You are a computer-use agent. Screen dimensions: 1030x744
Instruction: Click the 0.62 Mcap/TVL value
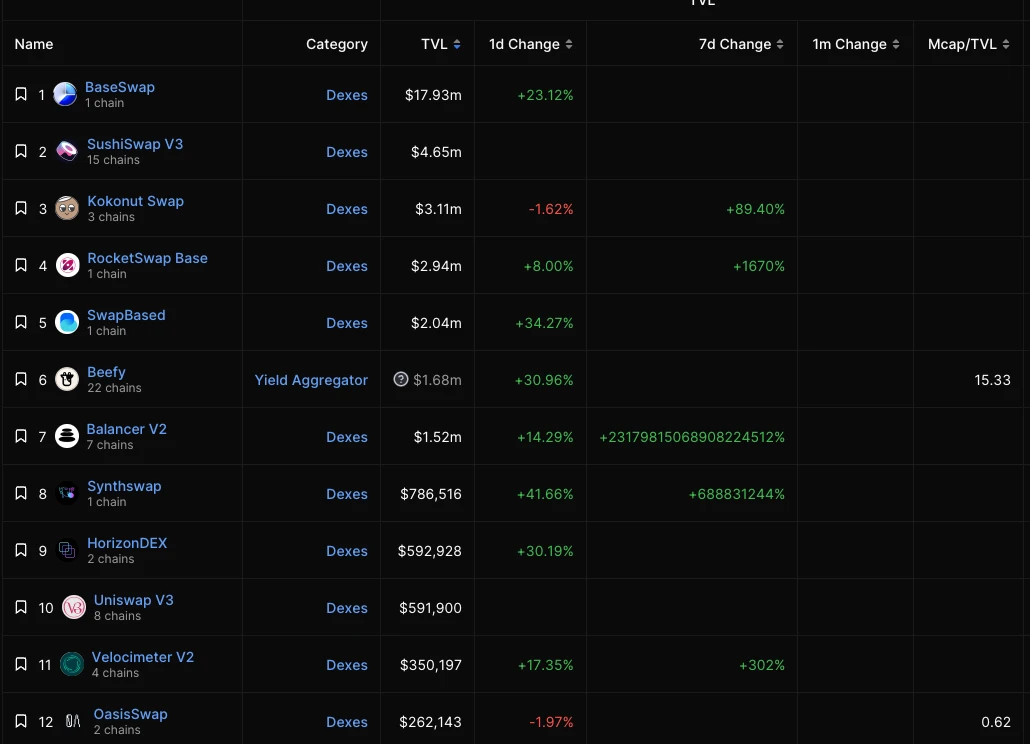(996, 722)
